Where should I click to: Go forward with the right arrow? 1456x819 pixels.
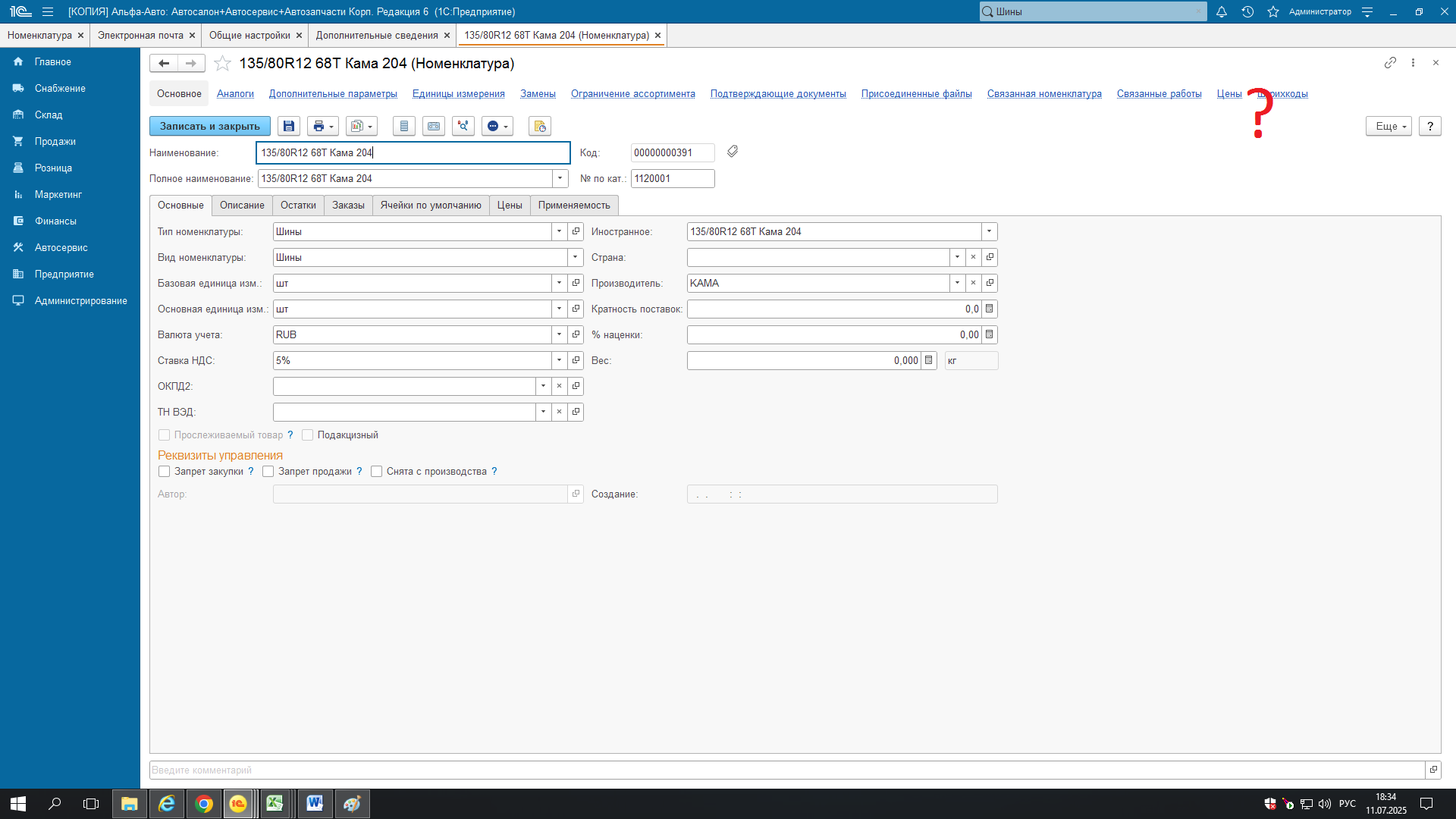tap(191, 64)
